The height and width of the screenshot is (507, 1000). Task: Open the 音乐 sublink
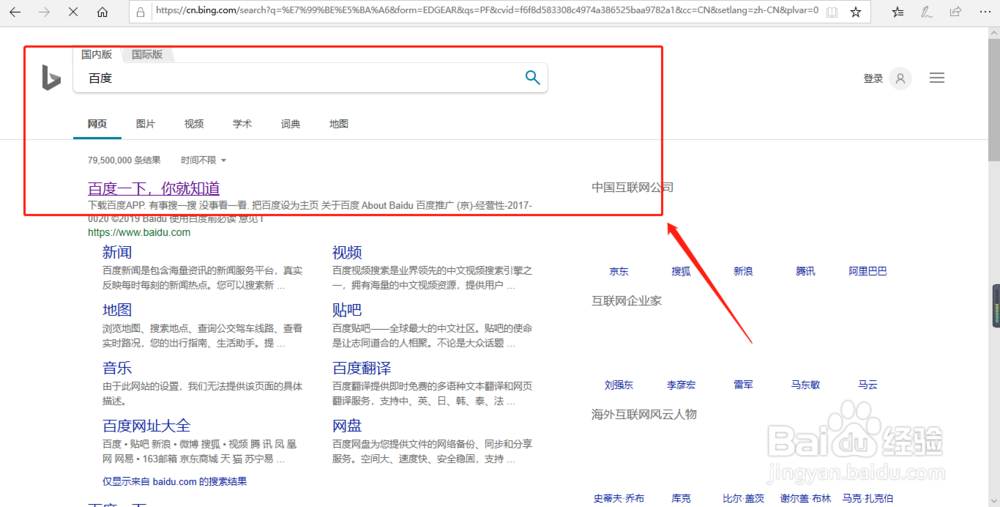coord(117,368)
